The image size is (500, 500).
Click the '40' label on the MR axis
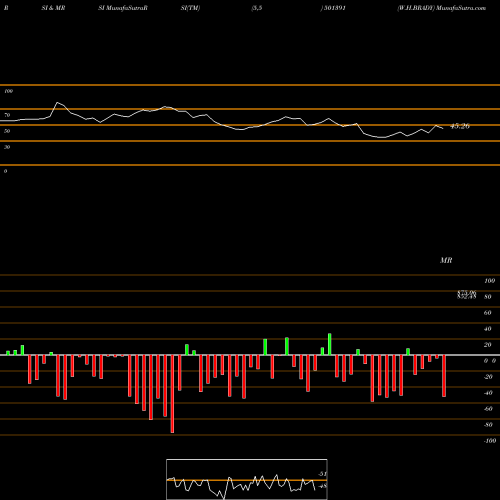(488, 329)
